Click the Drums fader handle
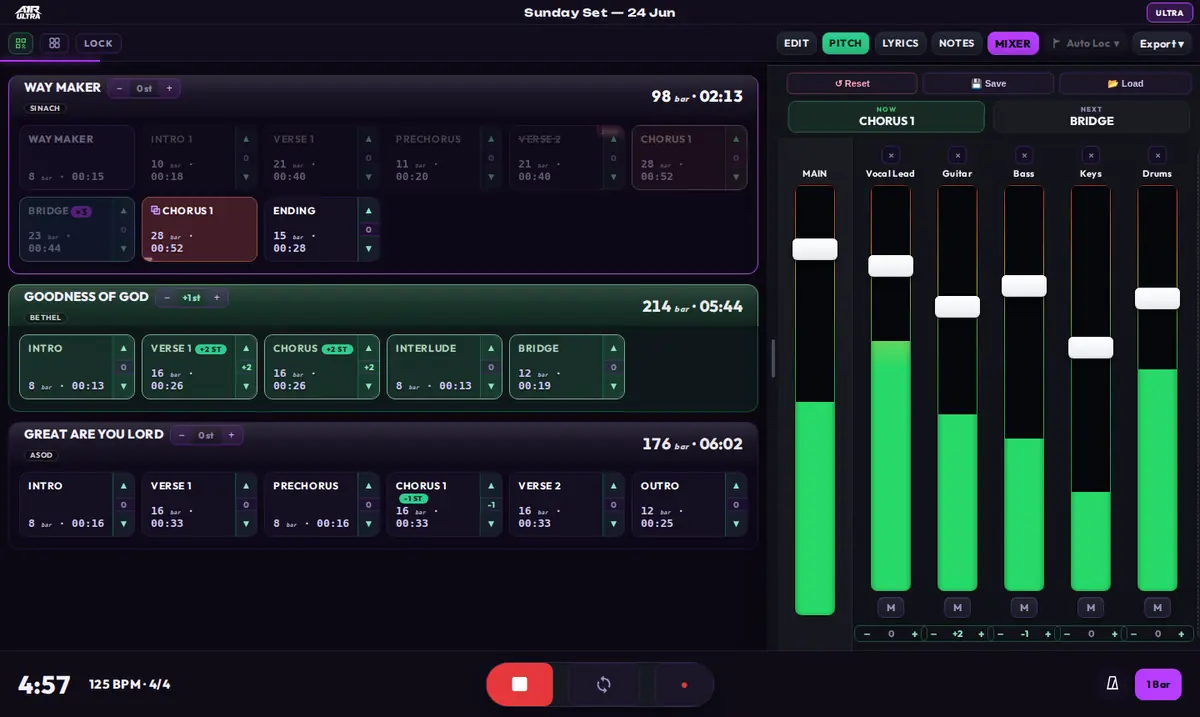Image resolution: width=1200 pixels, height=717 pixels. [x=1157, y=298]
